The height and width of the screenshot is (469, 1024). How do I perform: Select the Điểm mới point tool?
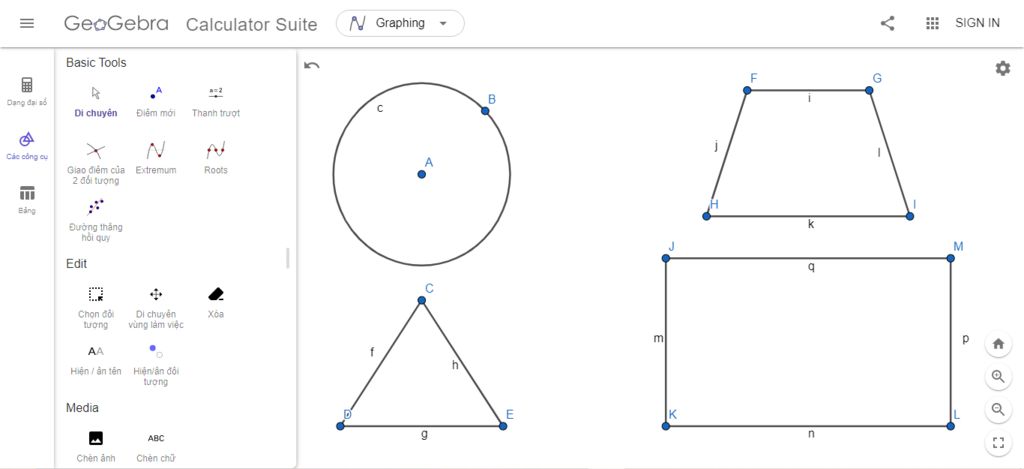[155, 99]
